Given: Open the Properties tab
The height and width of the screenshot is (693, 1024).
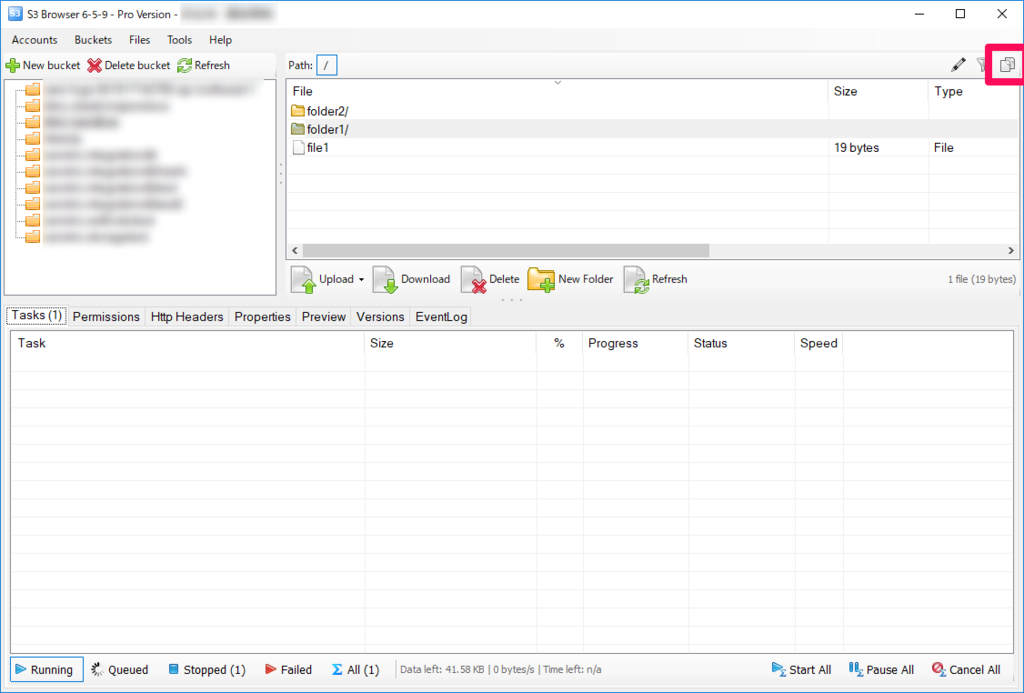Looking at the screenshot, I should click(x=263, y=317).
